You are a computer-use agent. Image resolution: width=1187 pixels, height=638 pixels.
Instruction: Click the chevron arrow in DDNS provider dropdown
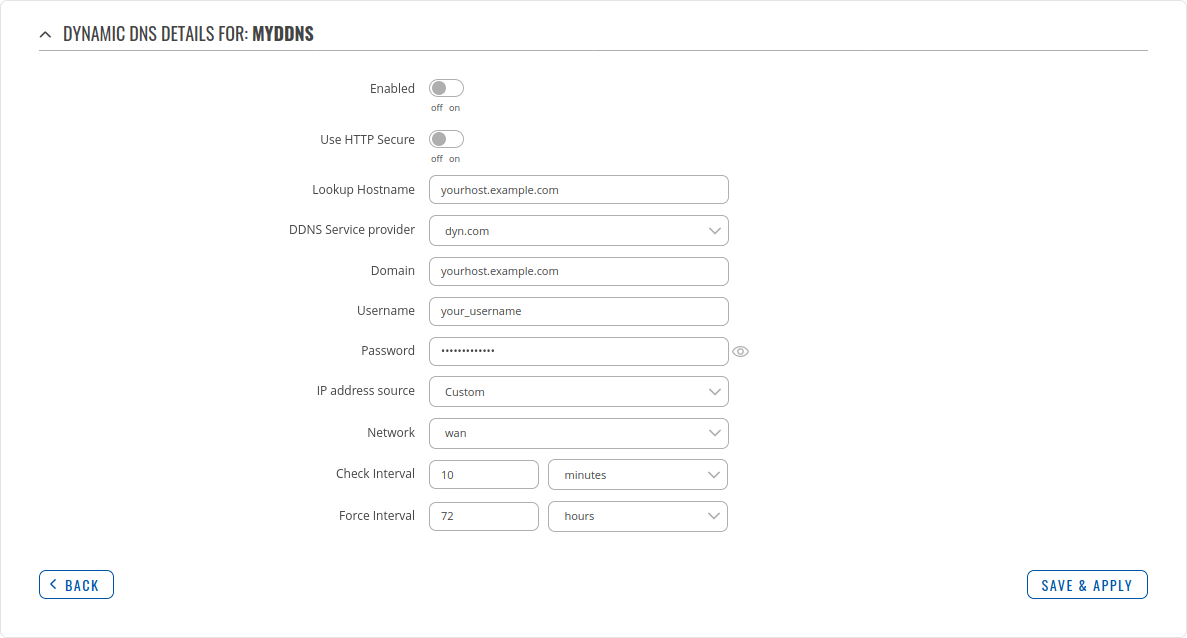(714, 231)
